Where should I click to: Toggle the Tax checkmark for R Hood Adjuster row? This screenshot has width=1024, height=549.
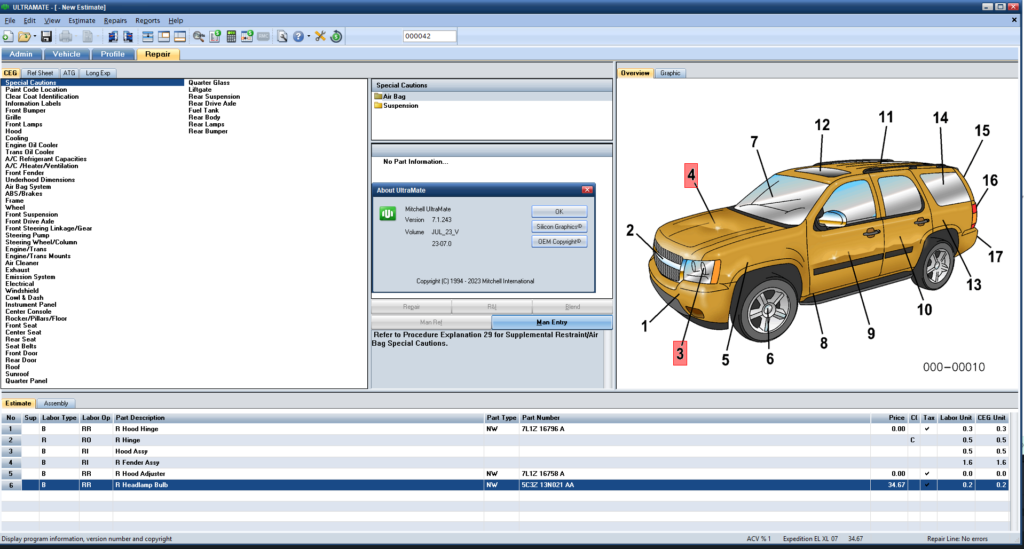point(927,474)
